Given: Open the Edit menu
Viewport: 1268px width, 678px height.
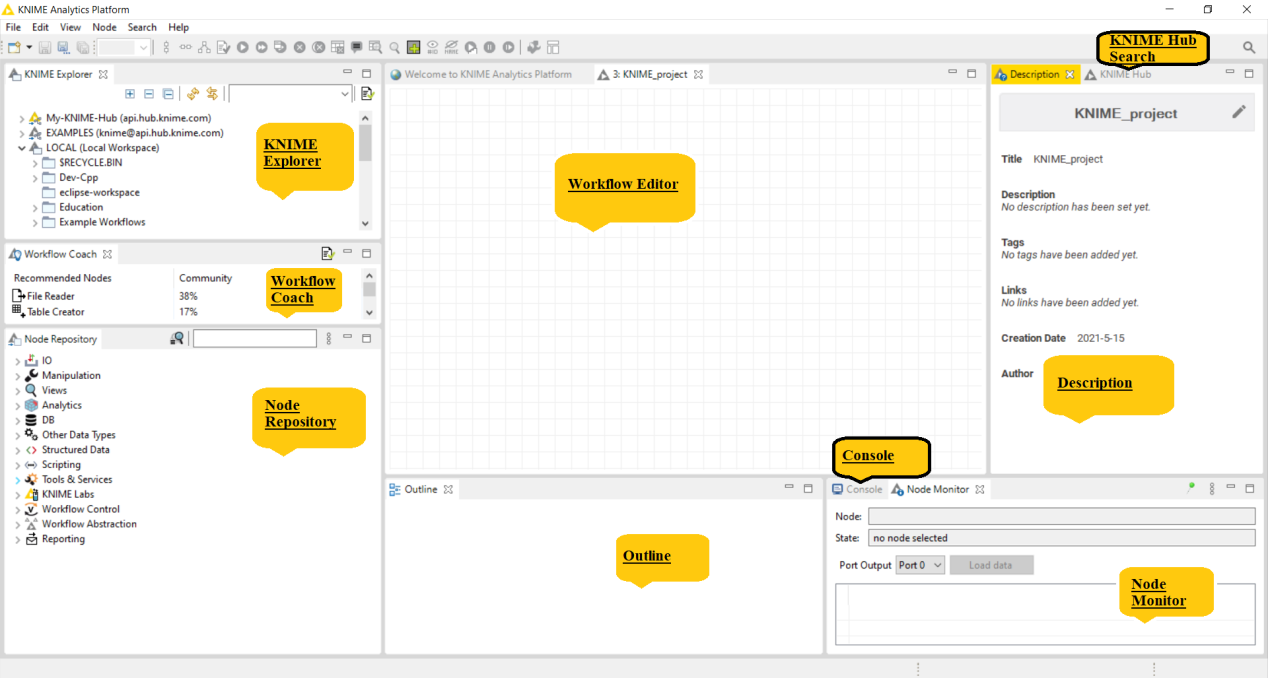Looking at the screenshot, I should (x=40, y=27).
